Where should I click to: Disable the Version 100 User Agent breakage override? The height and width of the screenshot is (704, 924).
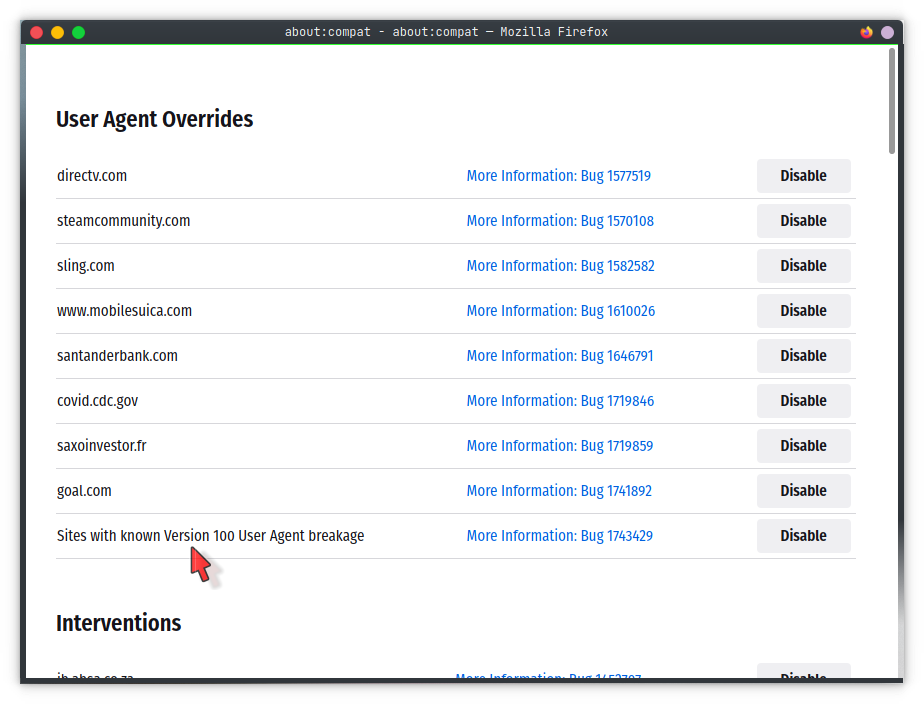point(803,536)
